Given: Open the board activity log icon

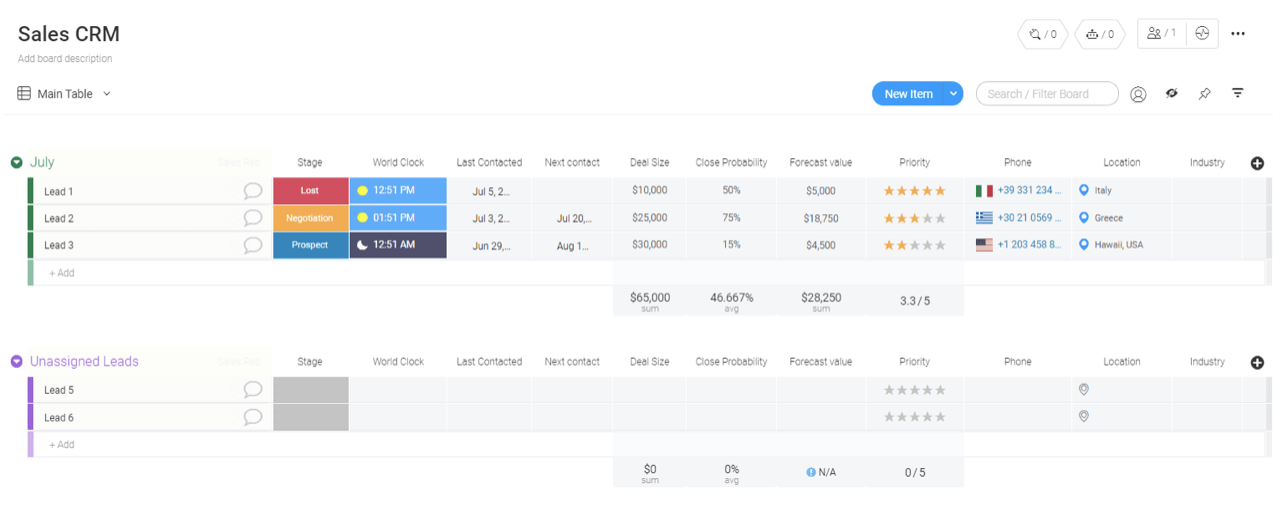Looking at the screenshot, I should pyautogui.click(x=1202, y=34).
